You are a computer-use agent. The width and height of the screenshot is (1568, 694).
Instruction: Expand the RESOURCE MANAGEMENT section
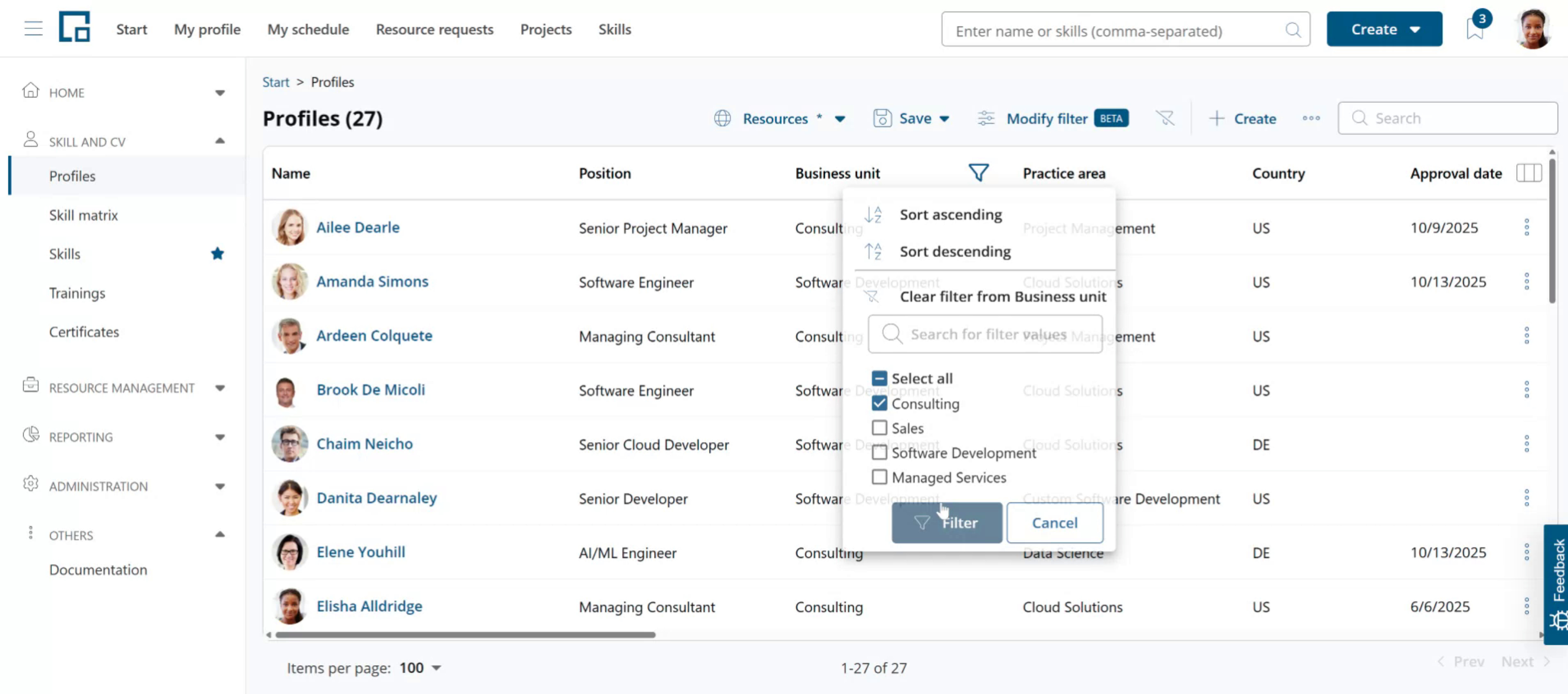coord(220,388)
